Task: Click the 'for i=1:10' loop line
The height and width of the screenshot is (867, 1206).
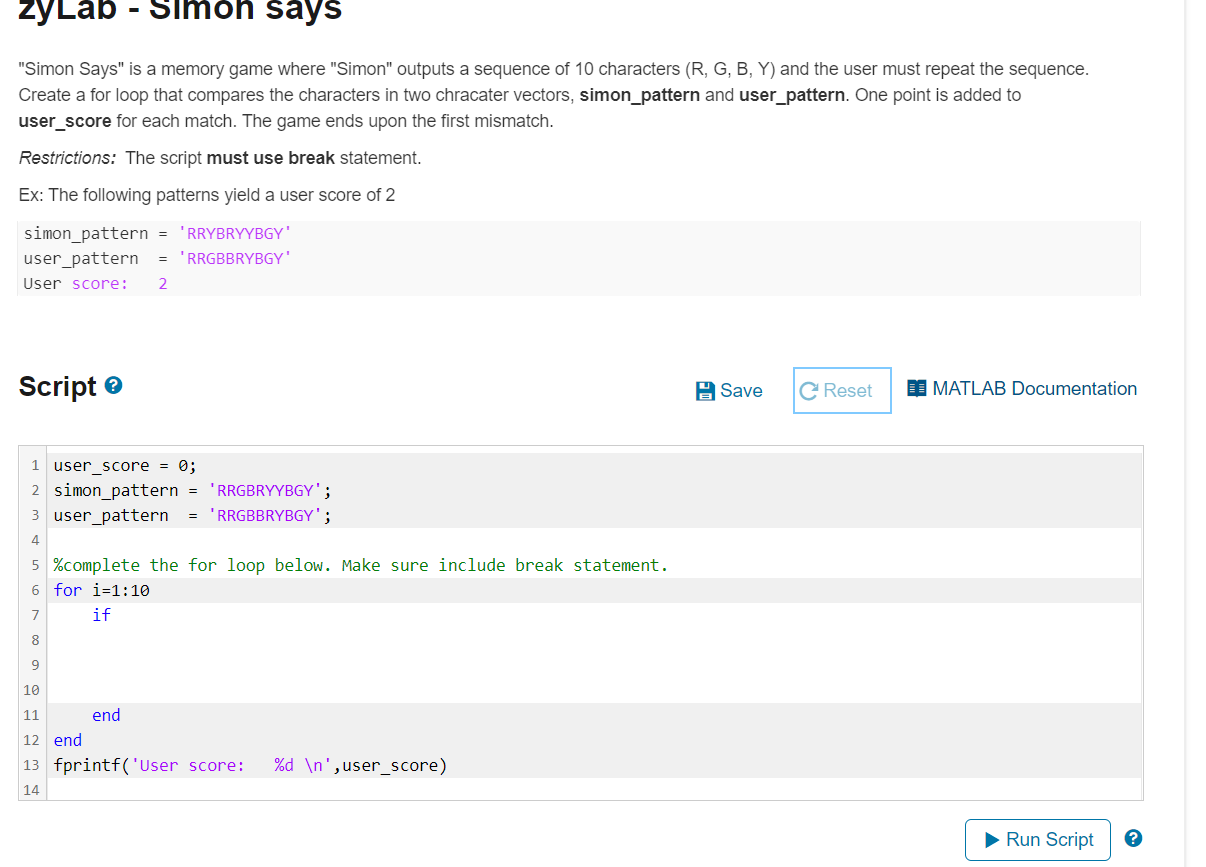Action: [102, 590]
